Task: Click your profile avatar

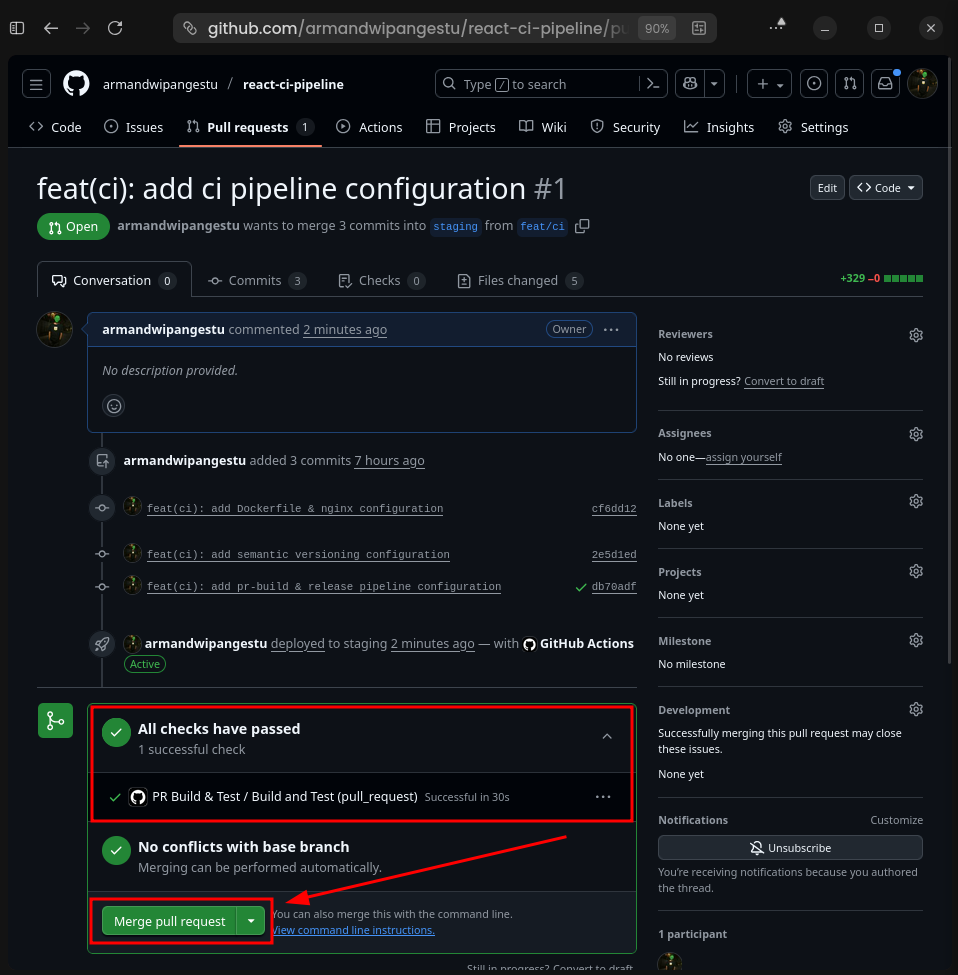Action: coord(921,83)
